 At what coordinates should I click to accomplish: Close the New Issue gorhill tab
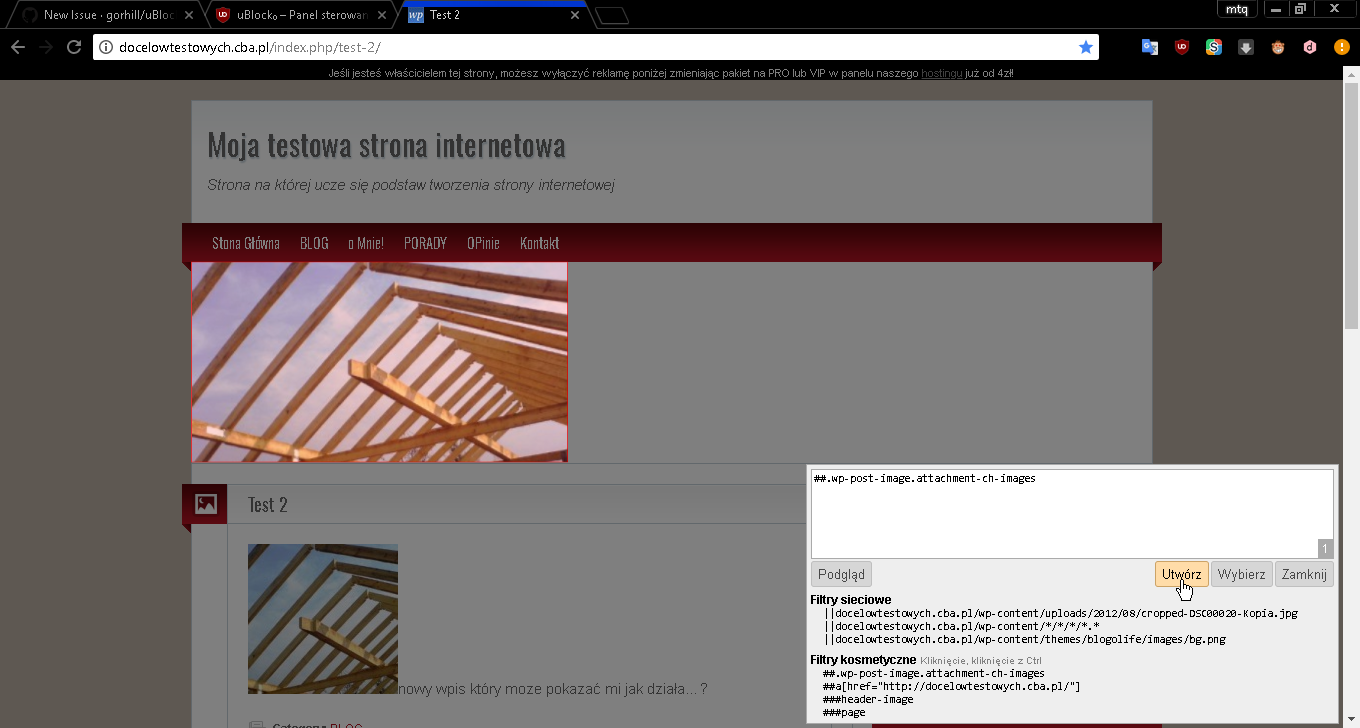coord(189,15)
